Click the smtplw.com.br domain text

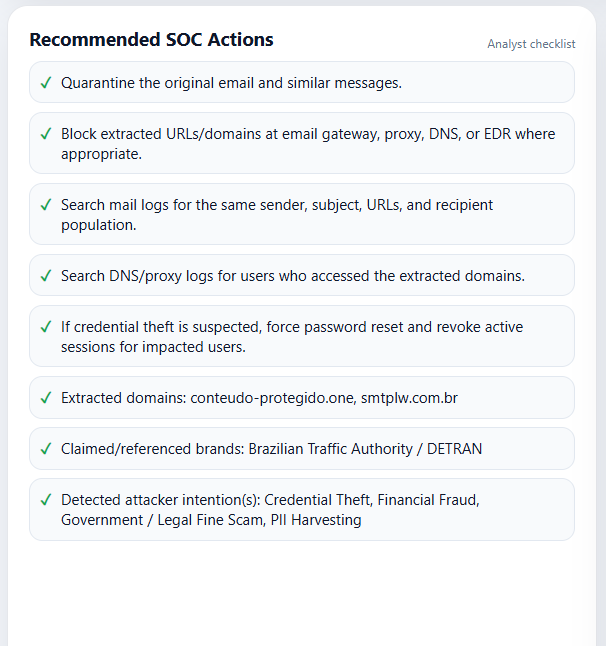tap(409, 398)
